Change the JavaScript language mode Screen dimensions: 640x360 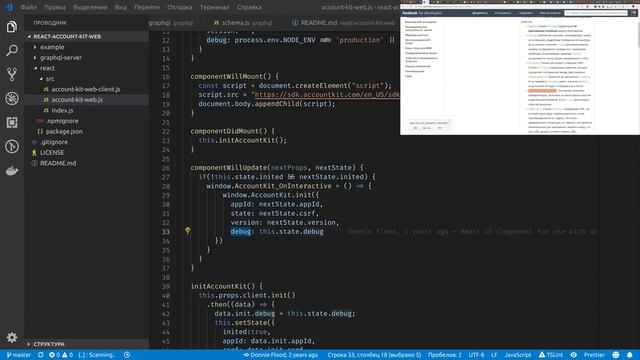point(518,355)
